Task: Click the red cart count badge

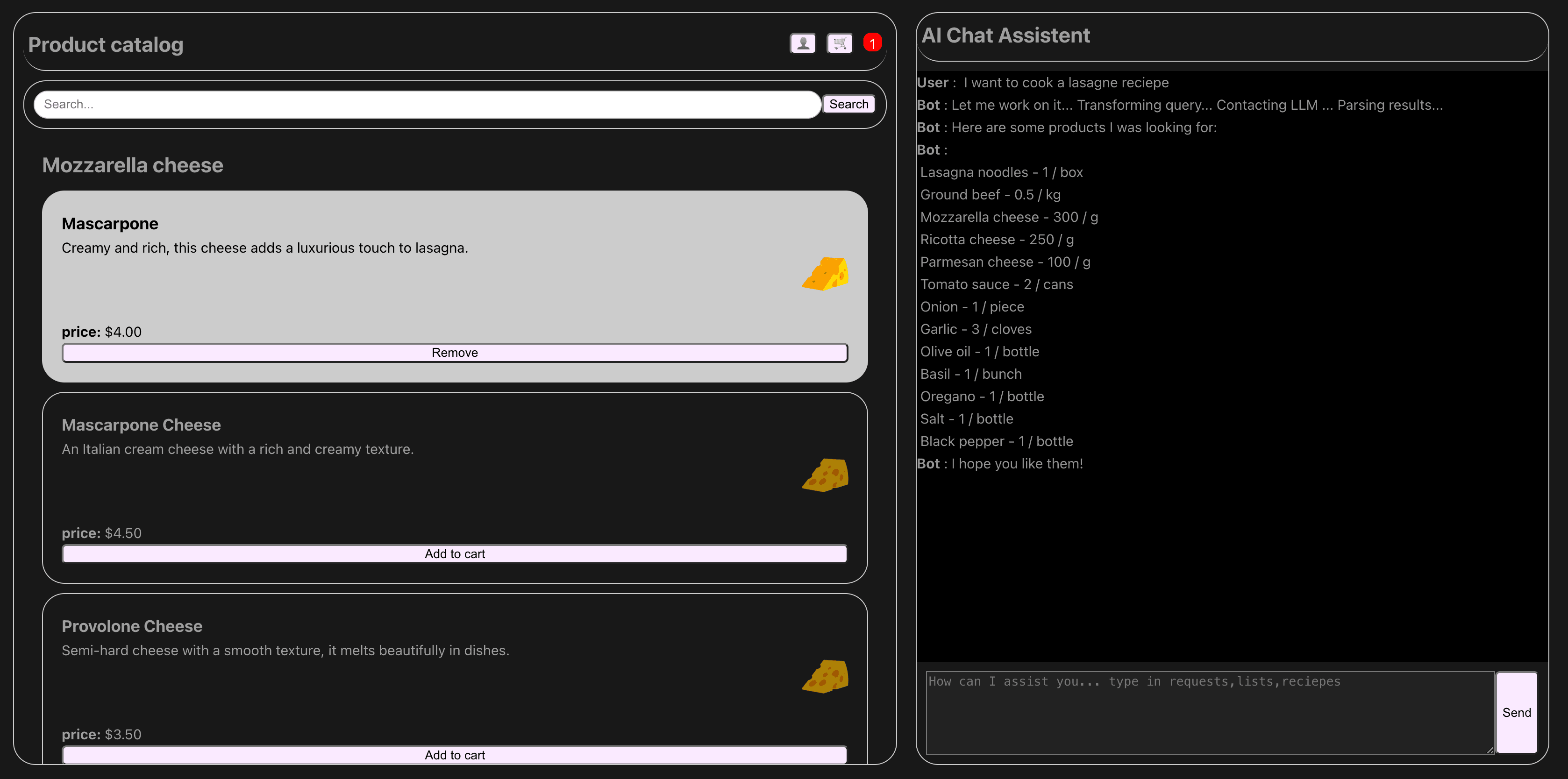Action: 872,43
